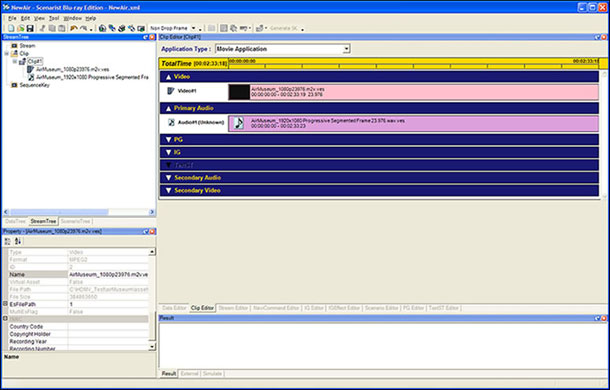The width and height of the screenshot is (610, 390).
Task: Click the Redo toolbar arrow
Action: click(x=83, y=28)
